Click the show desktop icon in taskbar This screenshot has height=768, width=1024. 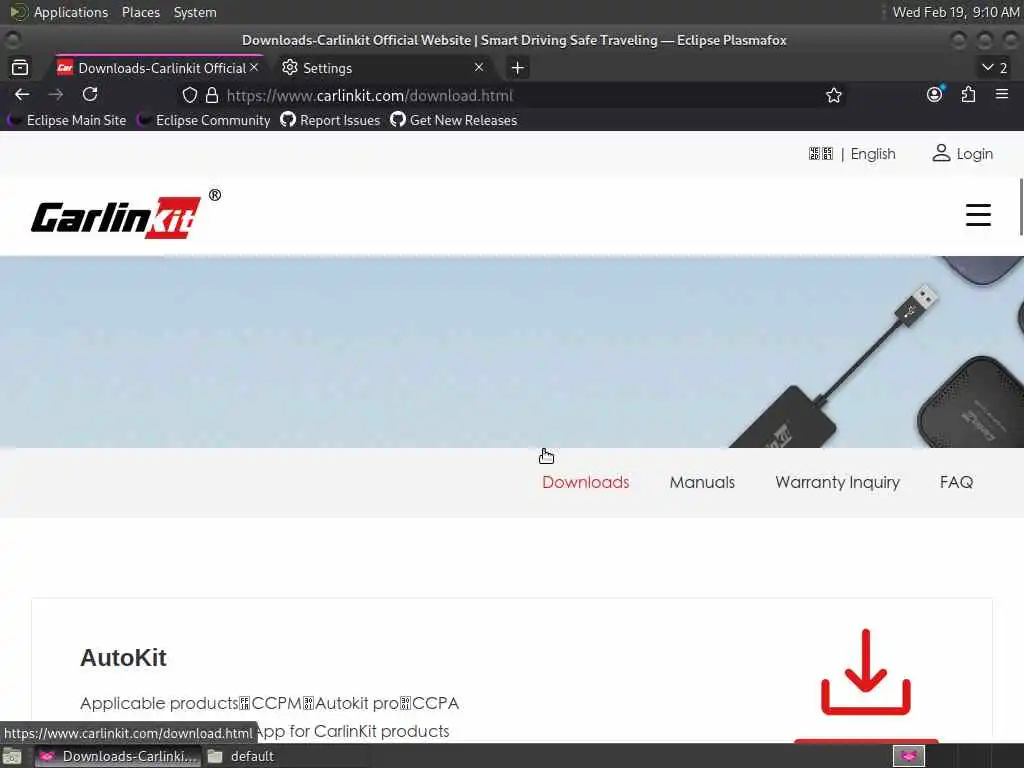[11, 756]
